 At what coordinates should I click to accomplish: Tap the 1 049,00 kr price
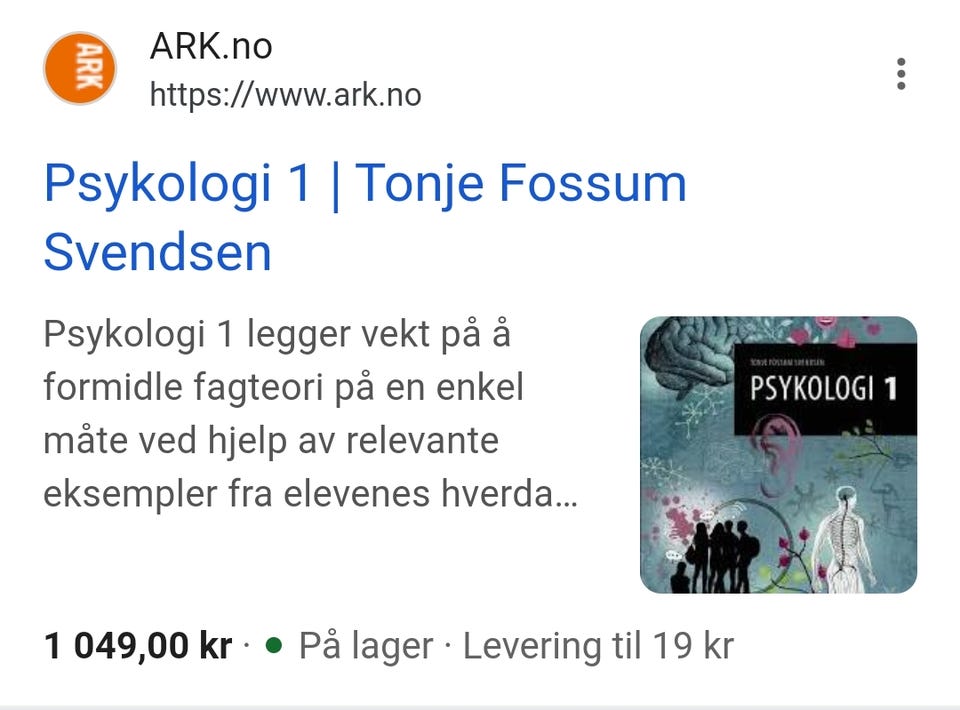tap(138, 646)
